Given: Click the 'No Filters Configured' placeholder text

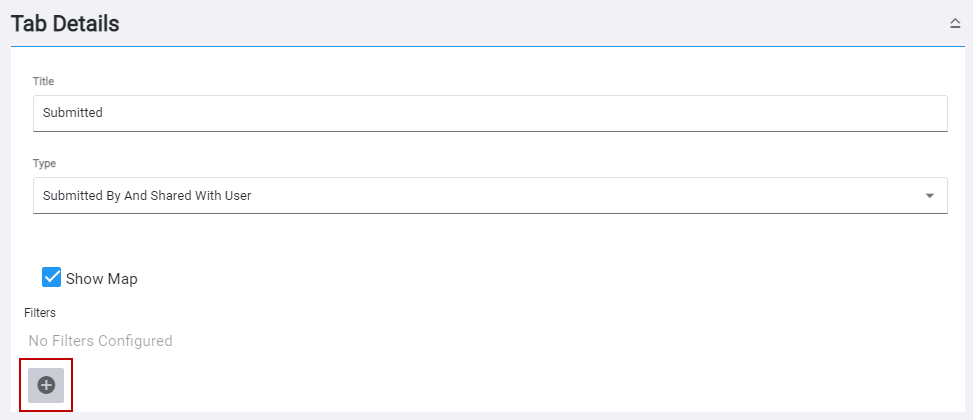Looking at the screenshot, I should [100, 341].
